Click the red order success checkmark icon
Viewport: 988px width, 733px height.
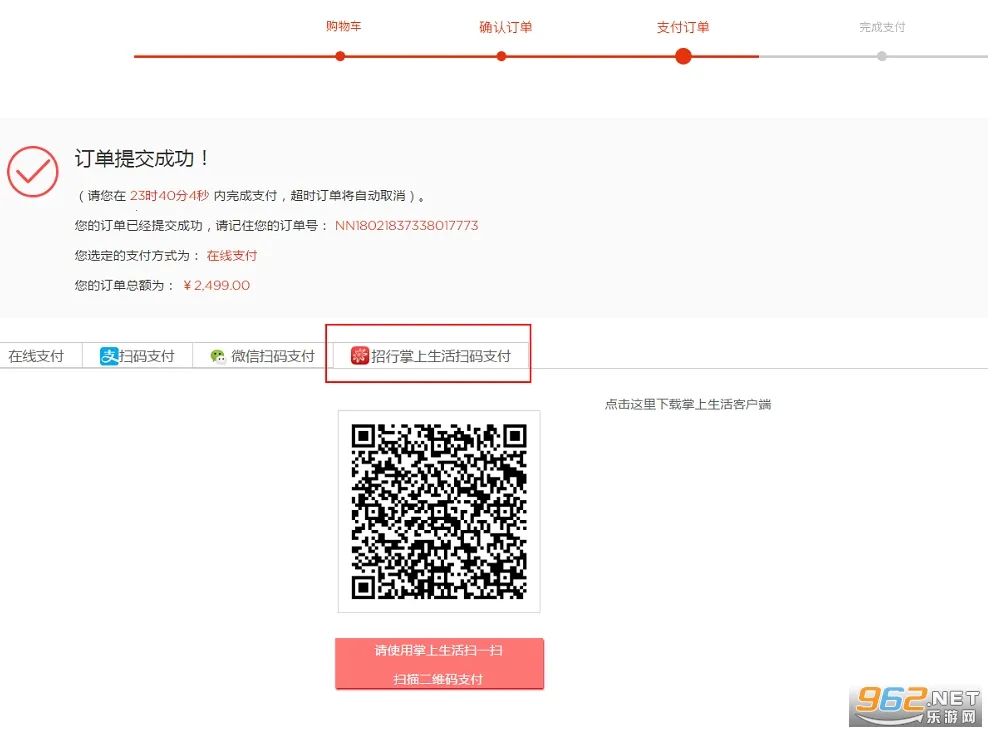pyautogui.click(x=33, y=171)
